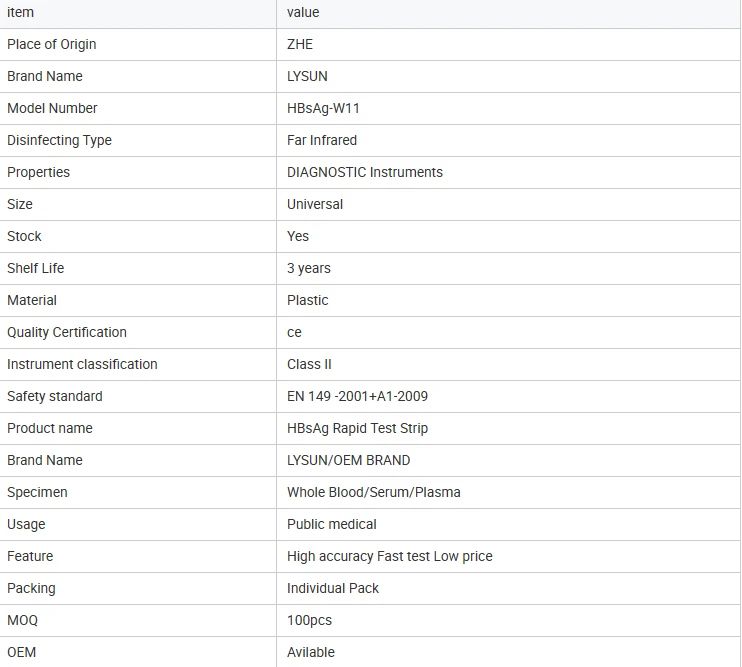Click "DIAGNOSTIC Instruments" properties value

point(365,172)
